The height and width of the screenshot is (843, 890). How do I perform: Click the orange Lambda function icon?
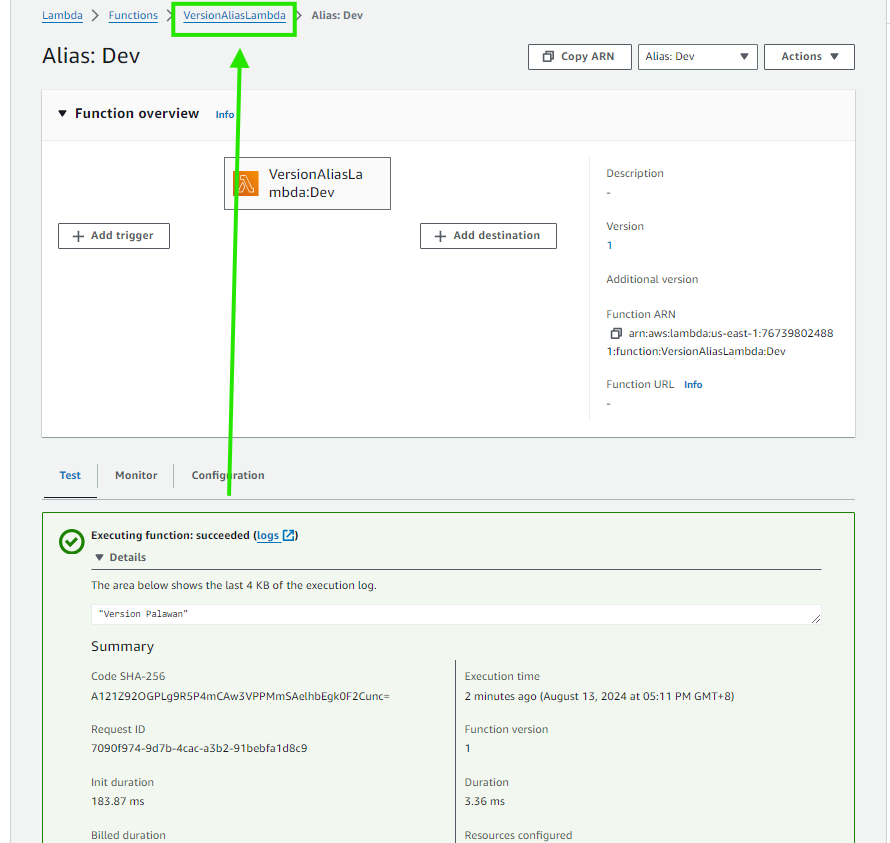pos(245,184)
